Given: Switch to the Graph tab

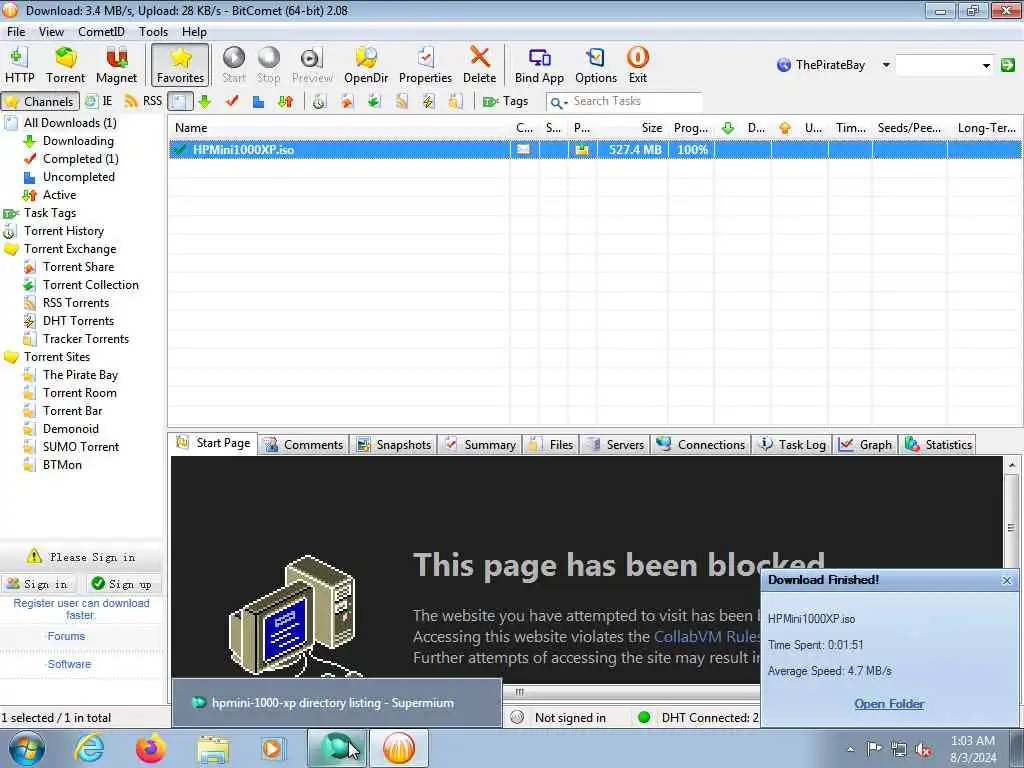Looking at the screenshot, I should tap(865, 445).
